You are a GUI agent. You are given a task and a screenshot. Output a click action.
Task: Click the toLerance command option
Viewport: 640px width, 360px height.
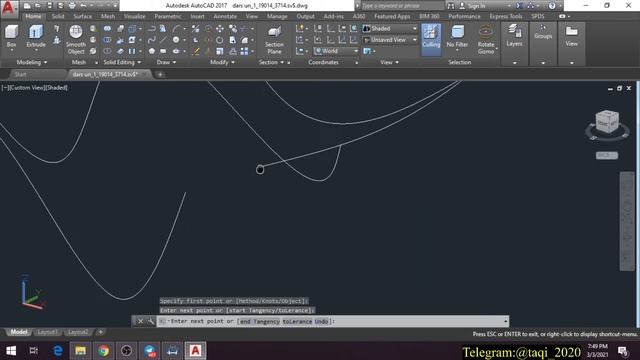(297, 321)
